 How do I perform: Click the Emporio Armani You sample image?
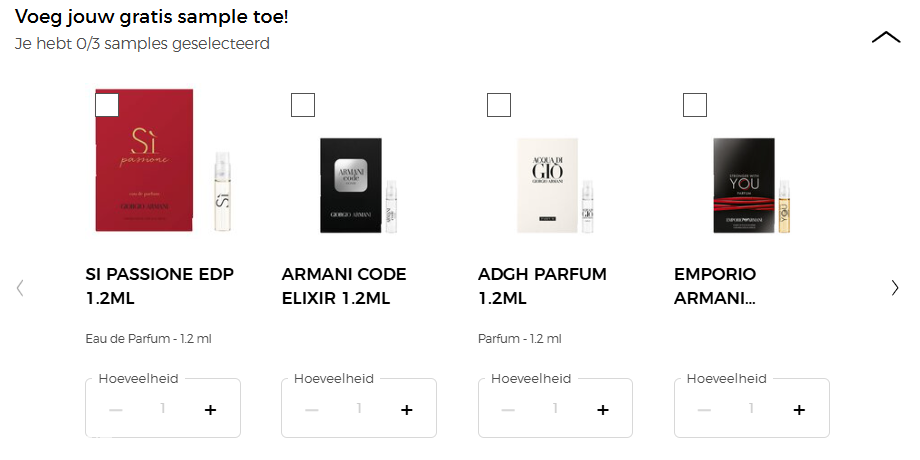point(751,185)
